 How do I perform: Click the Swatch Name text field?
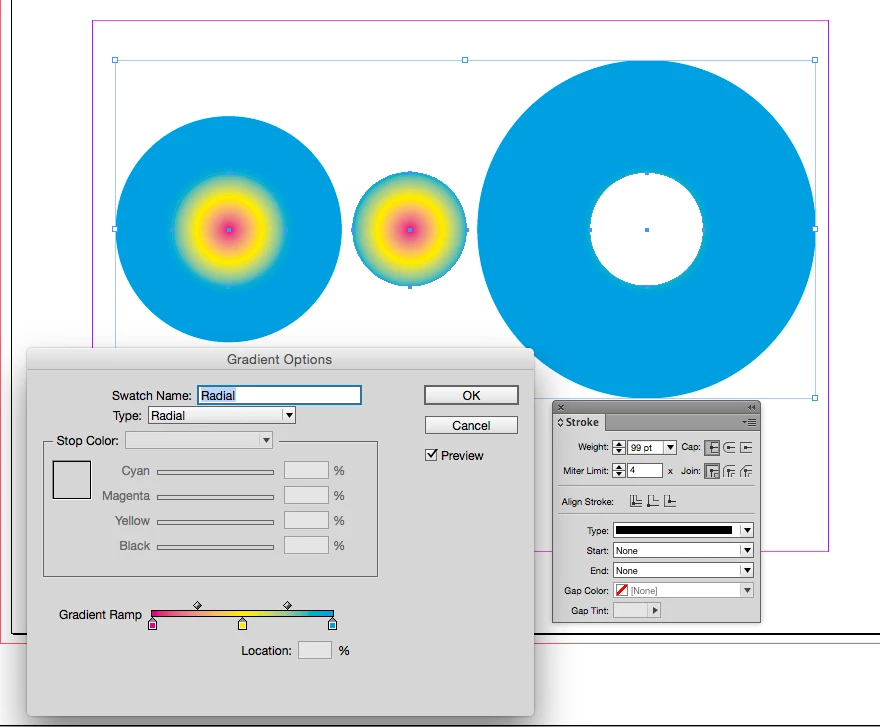pos(279,395)
